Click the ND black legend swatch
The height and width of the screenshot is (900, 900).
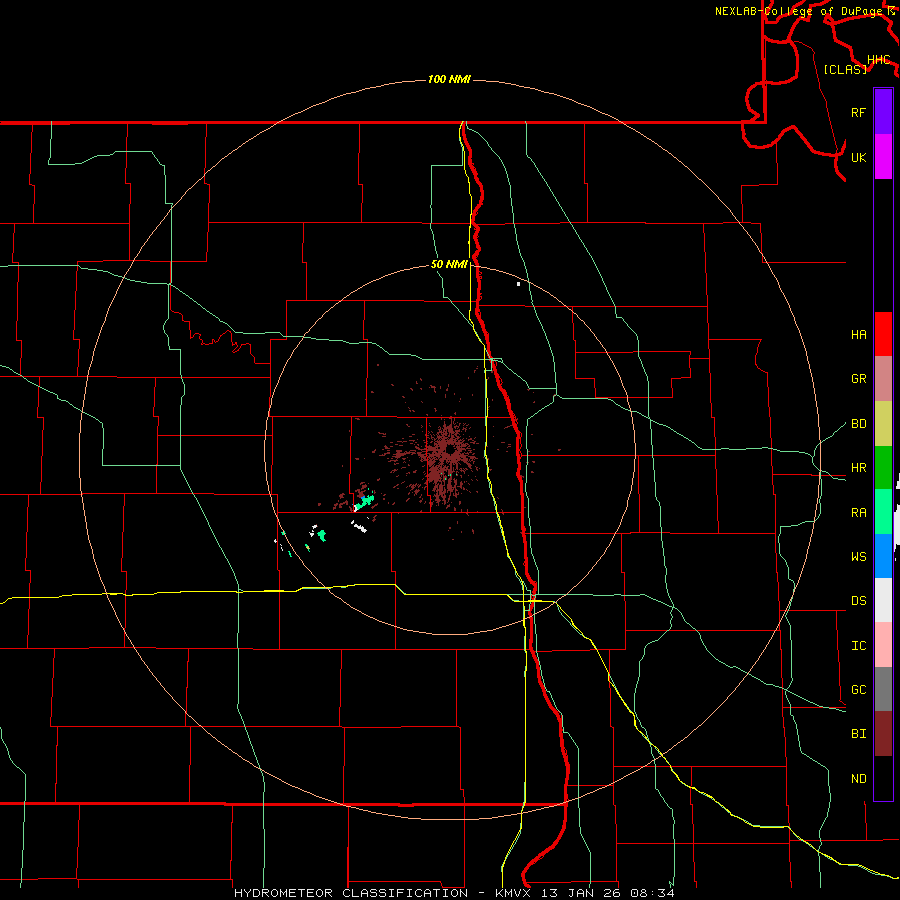tap(883, 778)
